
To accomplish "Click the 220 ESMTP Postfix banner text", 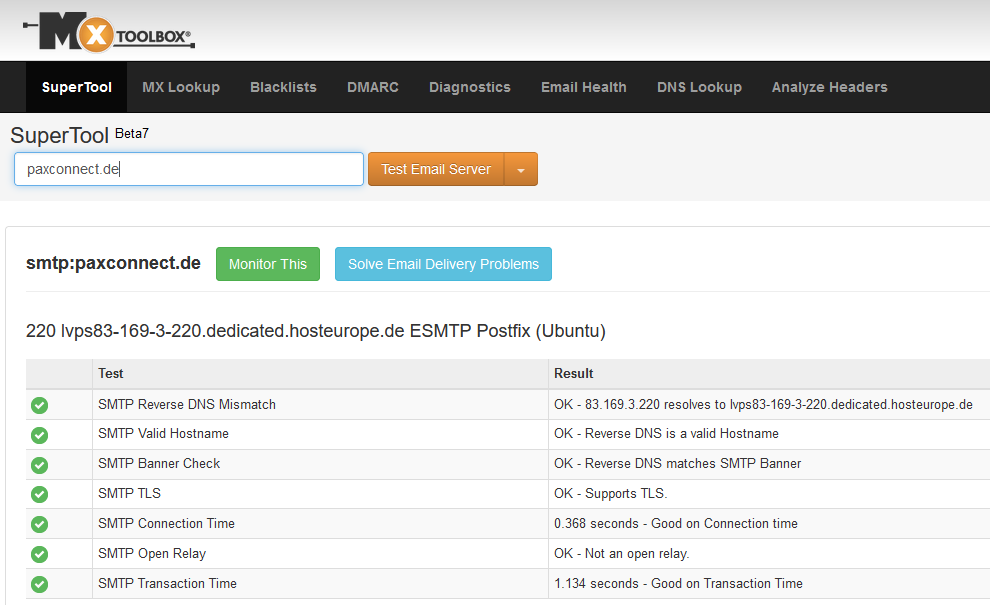I will pos(316,331).
